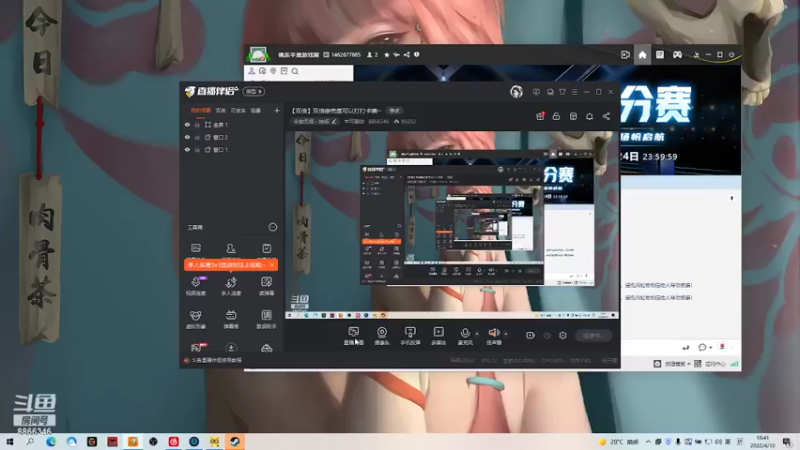Share stream with the share icon
This screenshot has width=800, height=450.
pyautogui.click(x=606, y=116)
